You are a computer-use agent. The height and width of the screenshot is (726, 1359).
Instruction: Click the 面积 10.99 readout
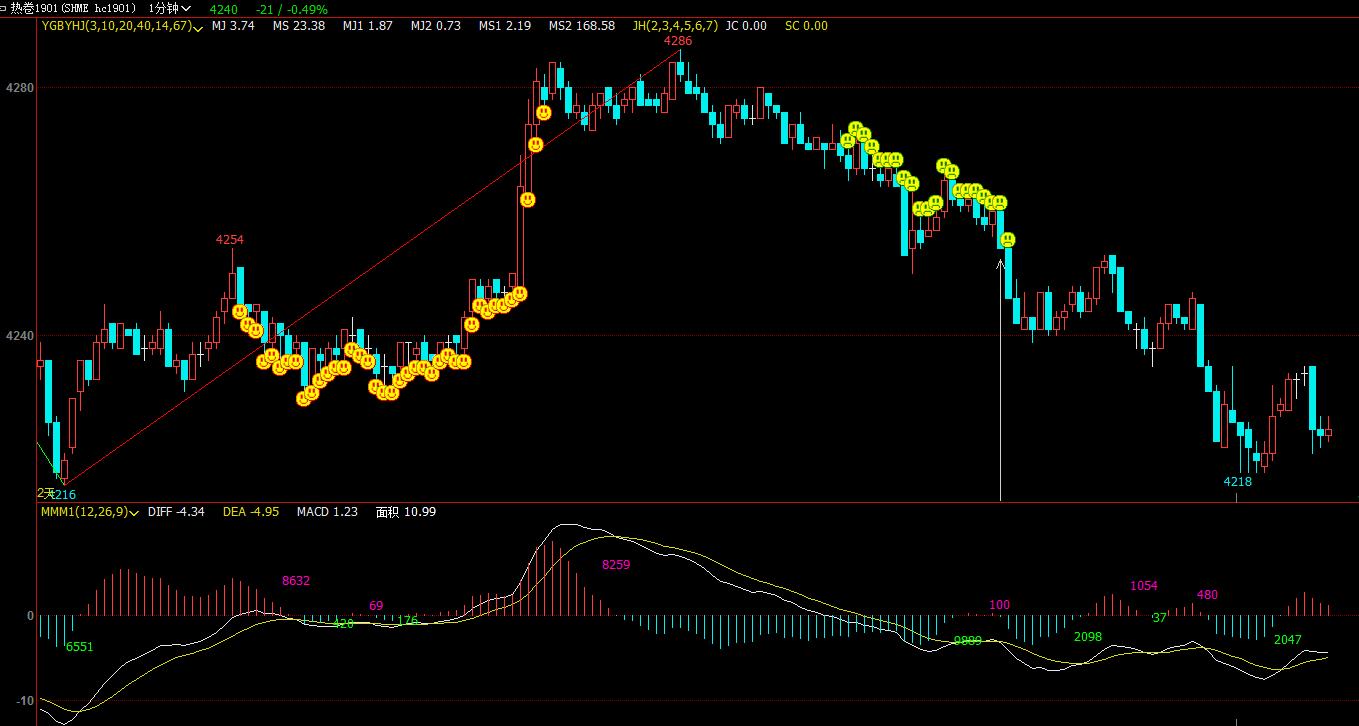[405, 512]
